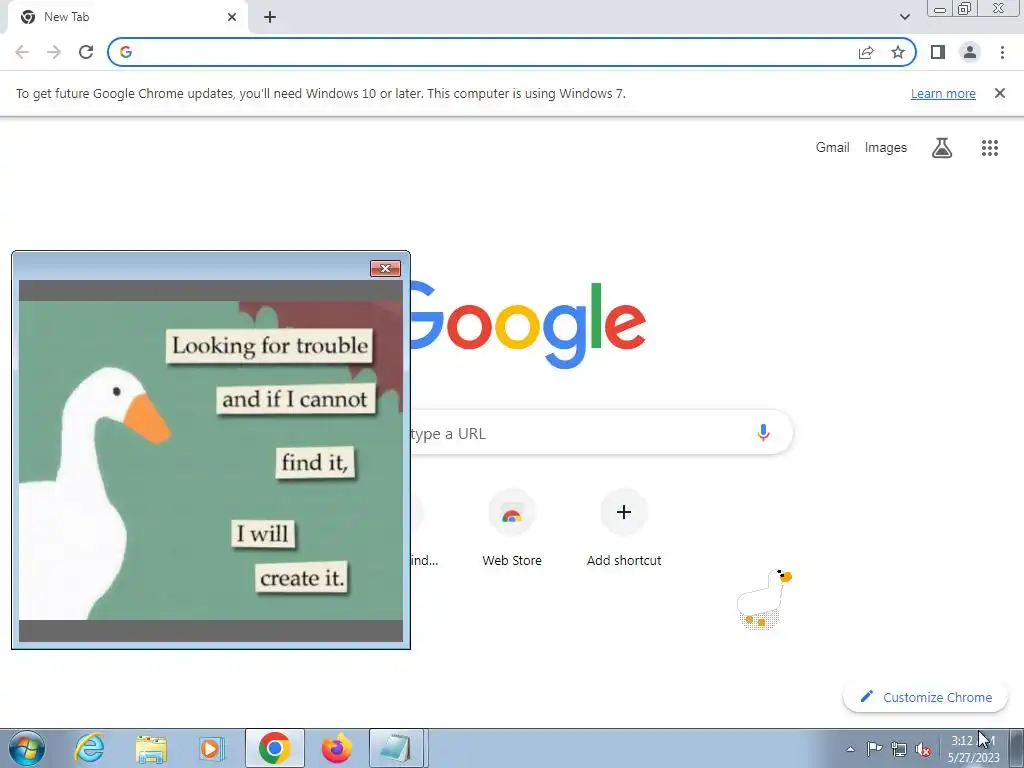Show hidden system tray icons
Image resolution: width=1024 pixels, height=768 pixels.
(850, 749)
